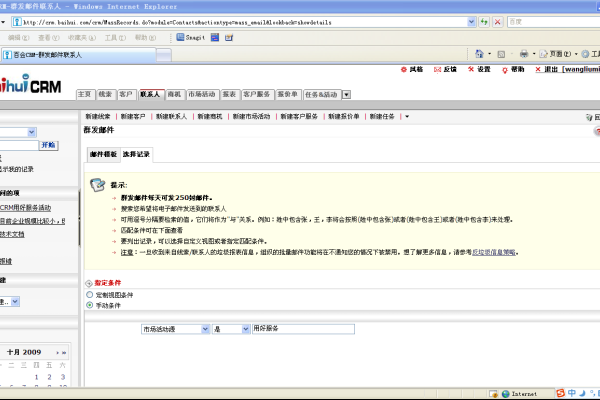Click the 新建报价单 link
Viewport: 600px width, 400px height.
(344, 116)
